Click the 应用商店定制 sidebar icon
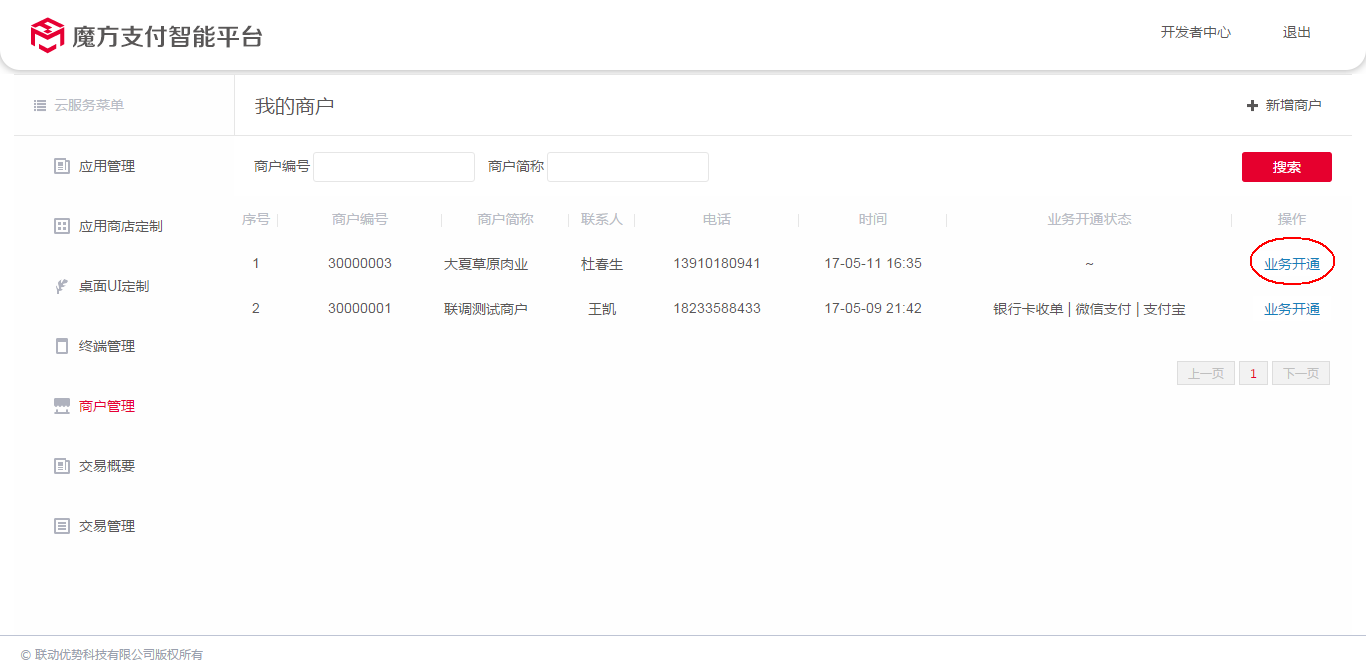Viewport: 1366px width, 666px height. tap(61, 226)
